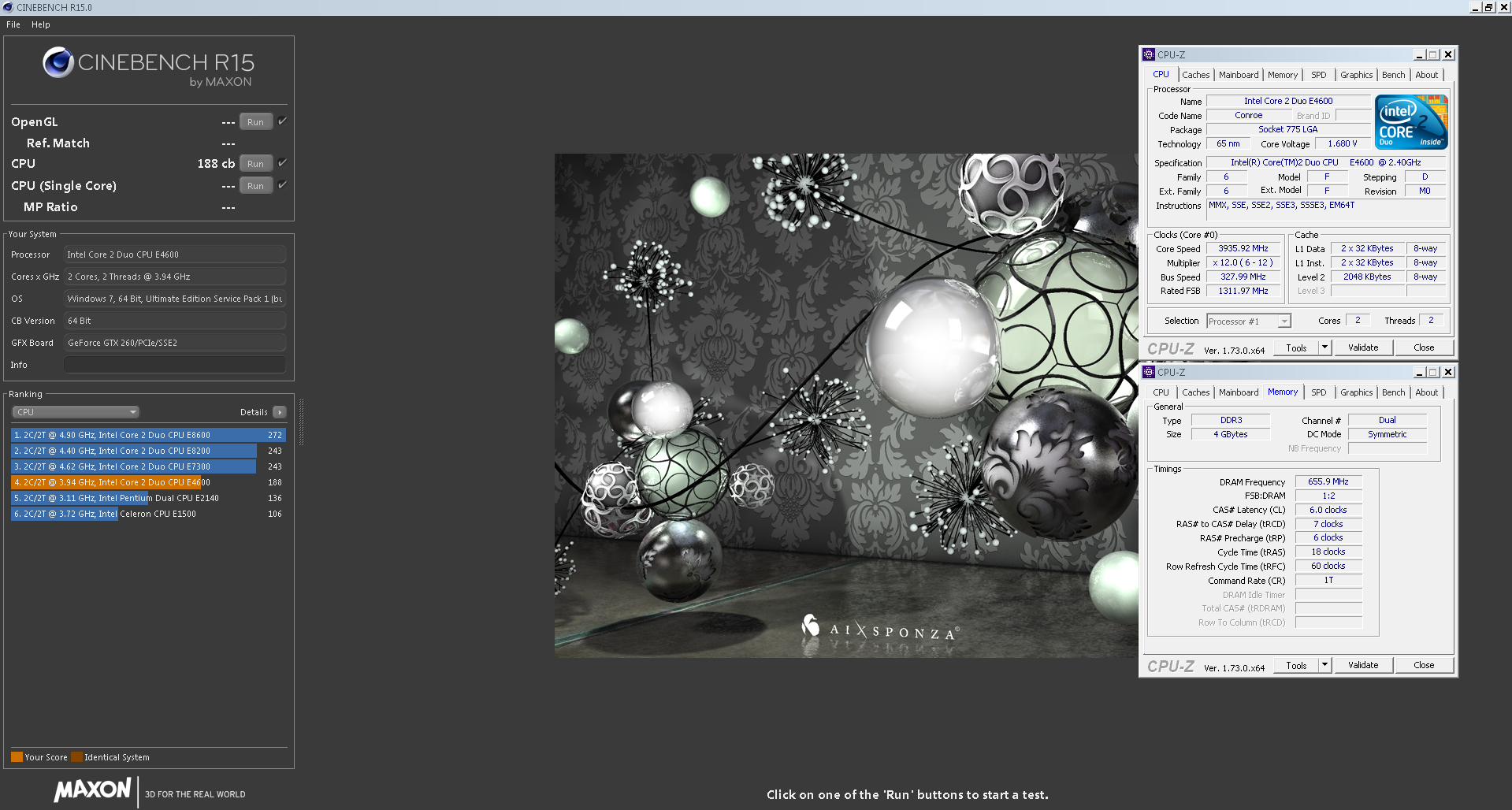The height and width of the screenshot is (810, 1512).
Task: Click Close button in lower CPU-Z window
Action: [1424, 665]
